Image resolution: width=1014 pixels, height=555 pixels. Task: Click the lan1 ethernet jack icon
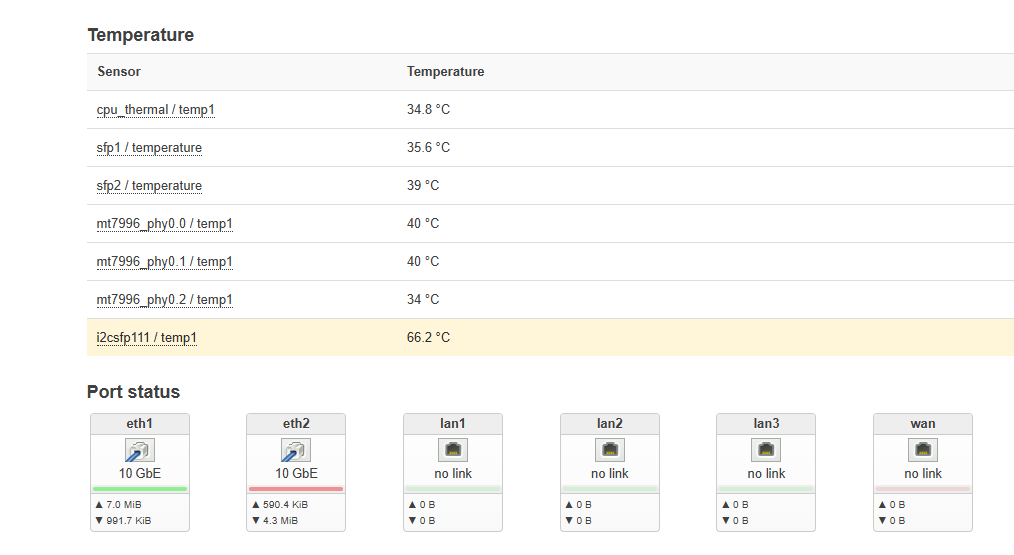point(453,450)
